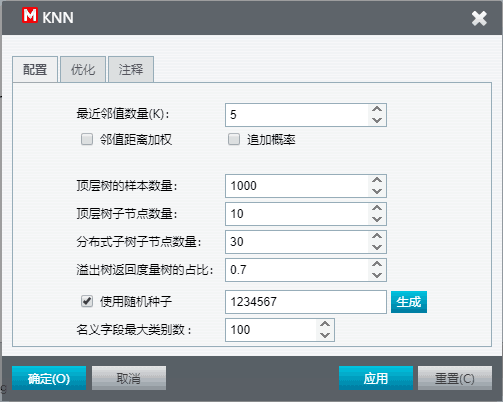
Task: Enable the 邻值距离加权 checkbox
Action: click(87, 139)
